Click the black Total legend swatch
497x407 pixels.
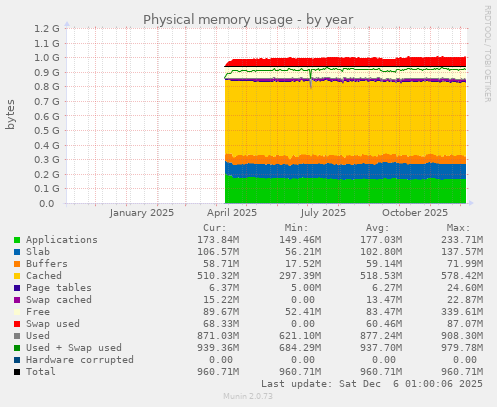pyautogui.click(x=17, y=372)
